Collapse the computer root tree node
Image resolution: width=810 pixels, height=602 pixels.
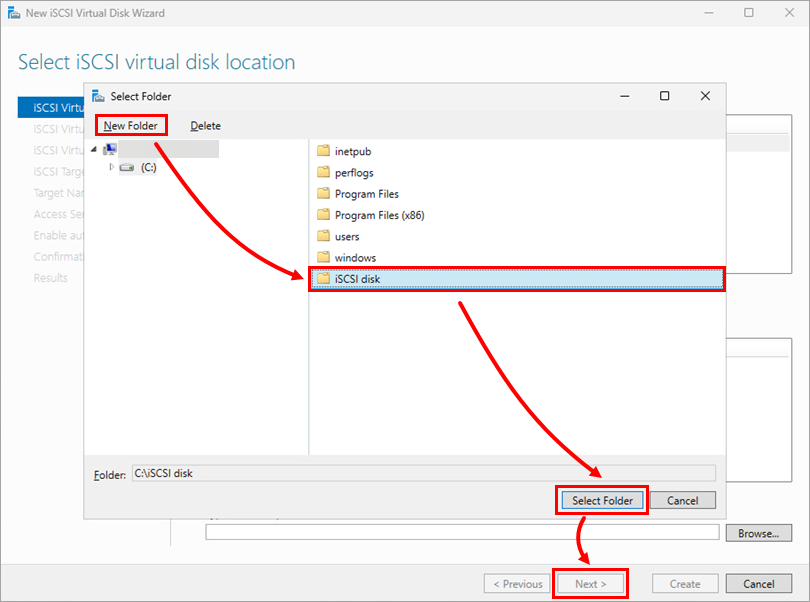pyautogui.click(x=94, y=149)
